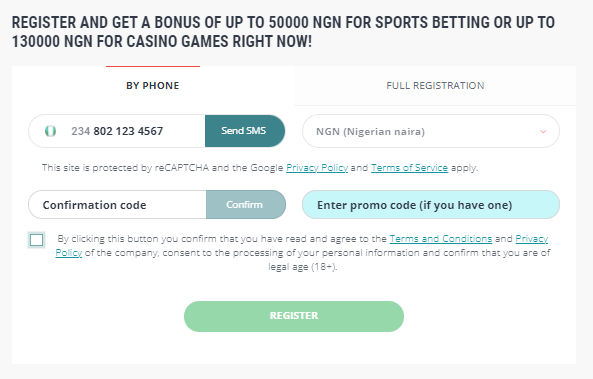Open the NGN (Nigerian naira) currency dropdown
This screenshot has width=593, height=379.
[x=431, y=131]
